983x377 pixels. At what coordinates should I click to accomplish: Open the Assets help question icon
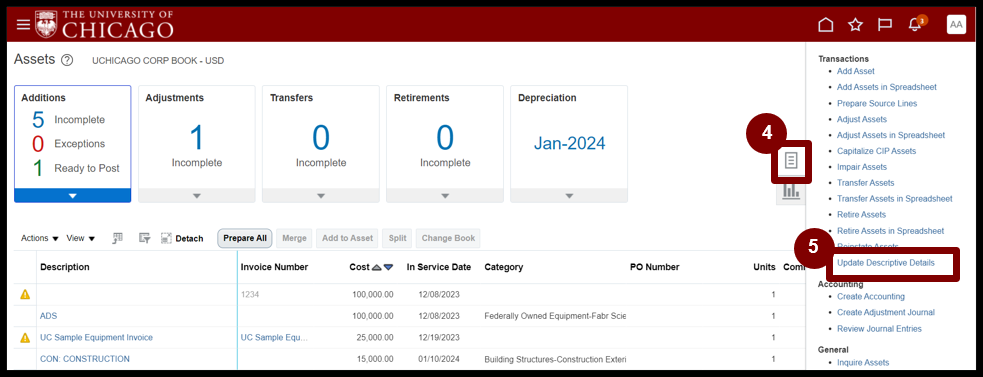pyautogui.click(x=67, y=61)
